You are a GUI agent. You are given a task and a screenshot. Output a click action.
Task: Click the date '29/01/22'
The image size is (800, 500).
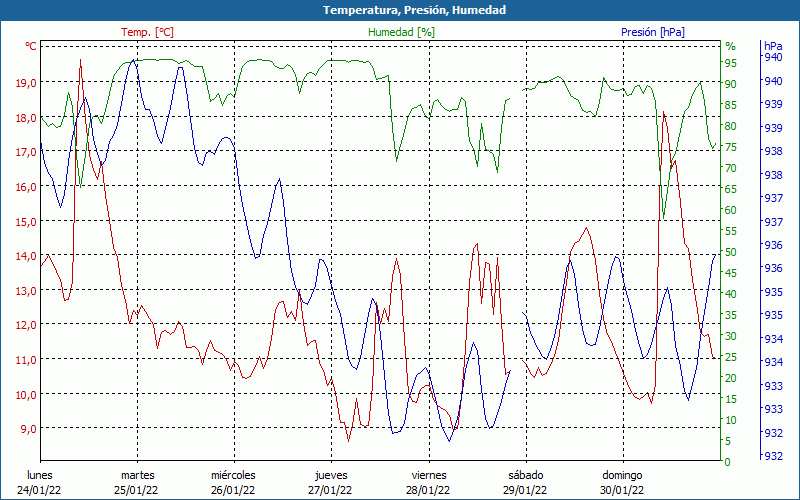point(525,490)
